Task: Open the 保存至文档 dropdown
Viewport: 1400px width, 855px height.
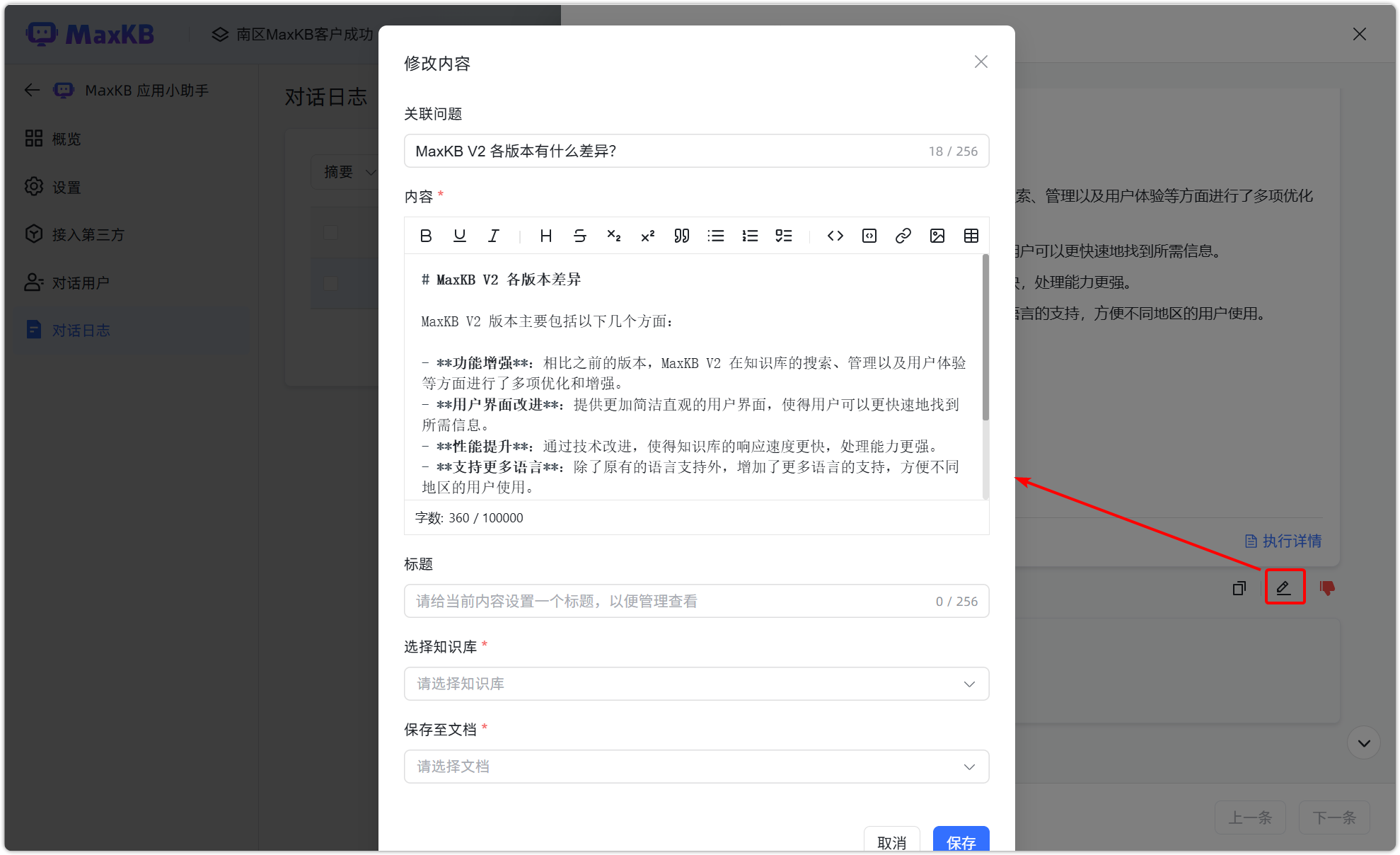Action: [x=696, y=767]
